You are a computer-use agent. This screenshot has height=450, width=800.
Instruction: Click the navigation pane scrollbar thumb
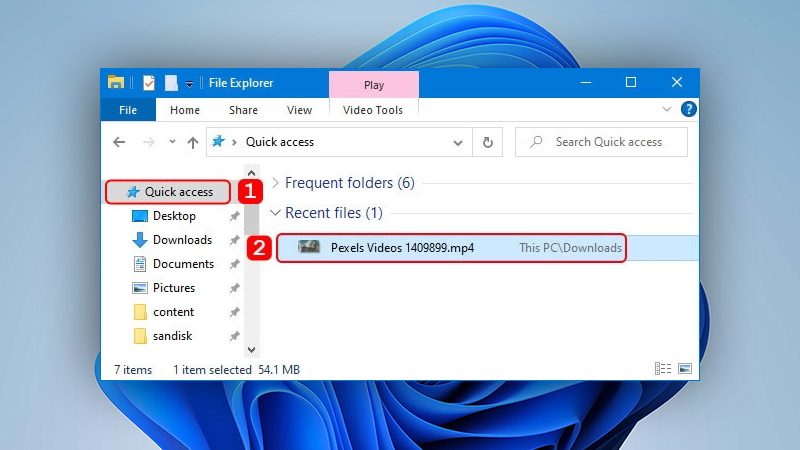tap(251, 218)
